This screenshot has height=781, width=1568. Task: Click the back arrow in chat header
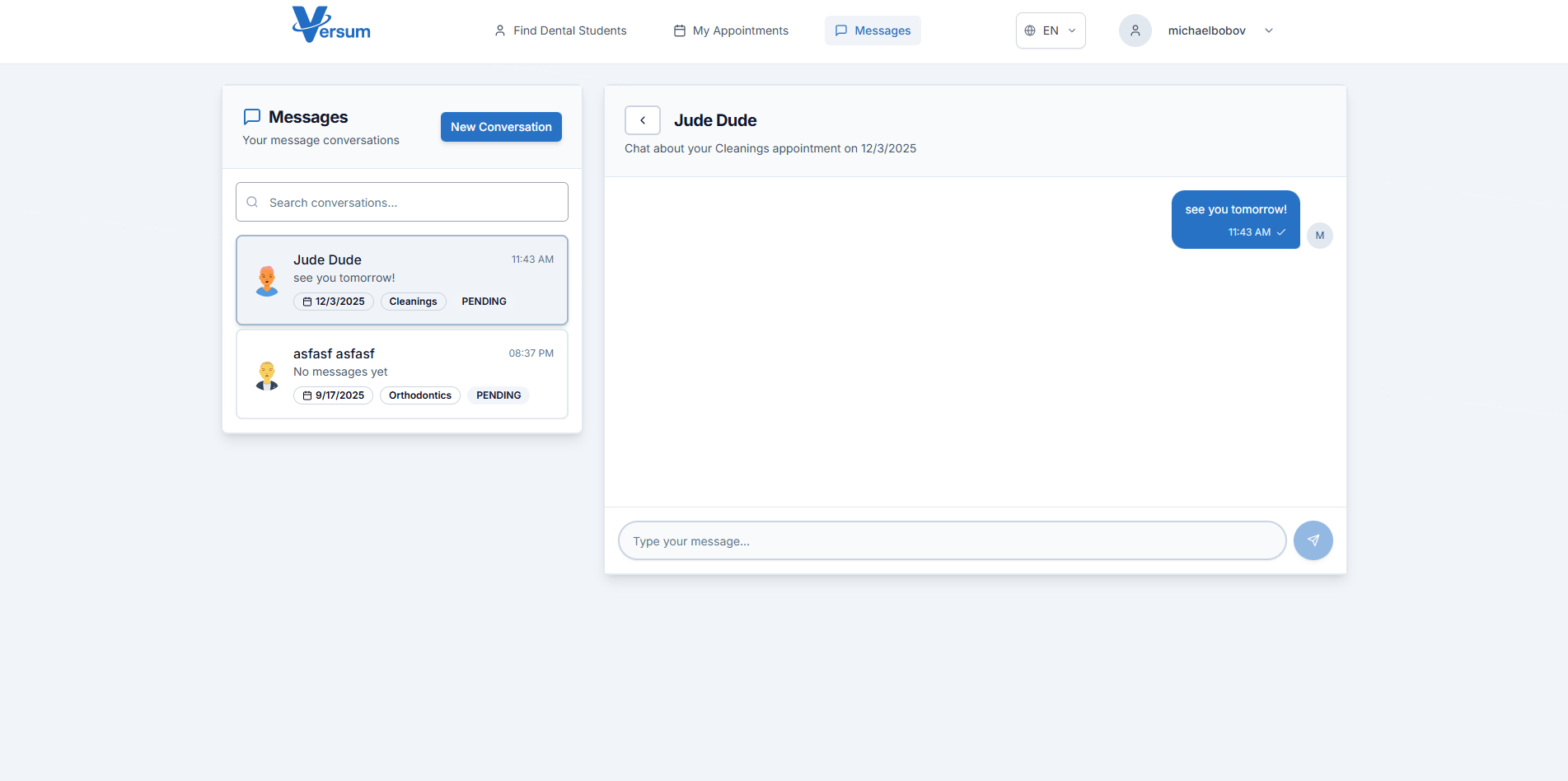pos(643,120)
